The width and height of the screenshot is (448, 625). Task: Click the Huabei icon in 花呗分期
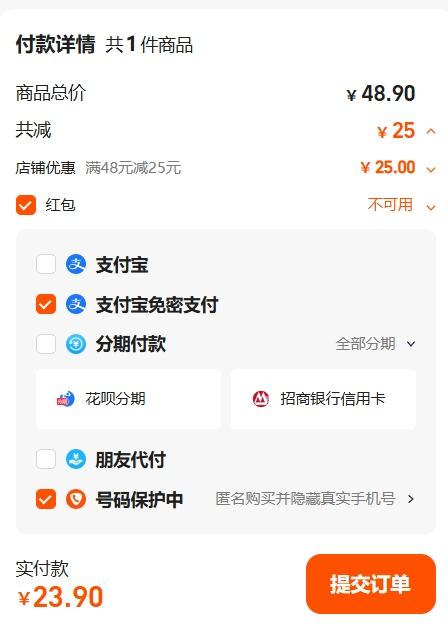pyautogui.click(x=65, y=399)
